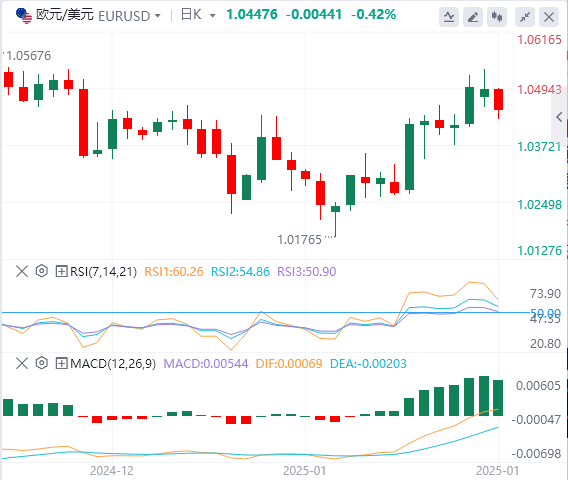The height and width of the screenshot is (480, 568).
Task: Switch chart type with candlestick icon
Action: pyautogui.click(x=497, y=17)
